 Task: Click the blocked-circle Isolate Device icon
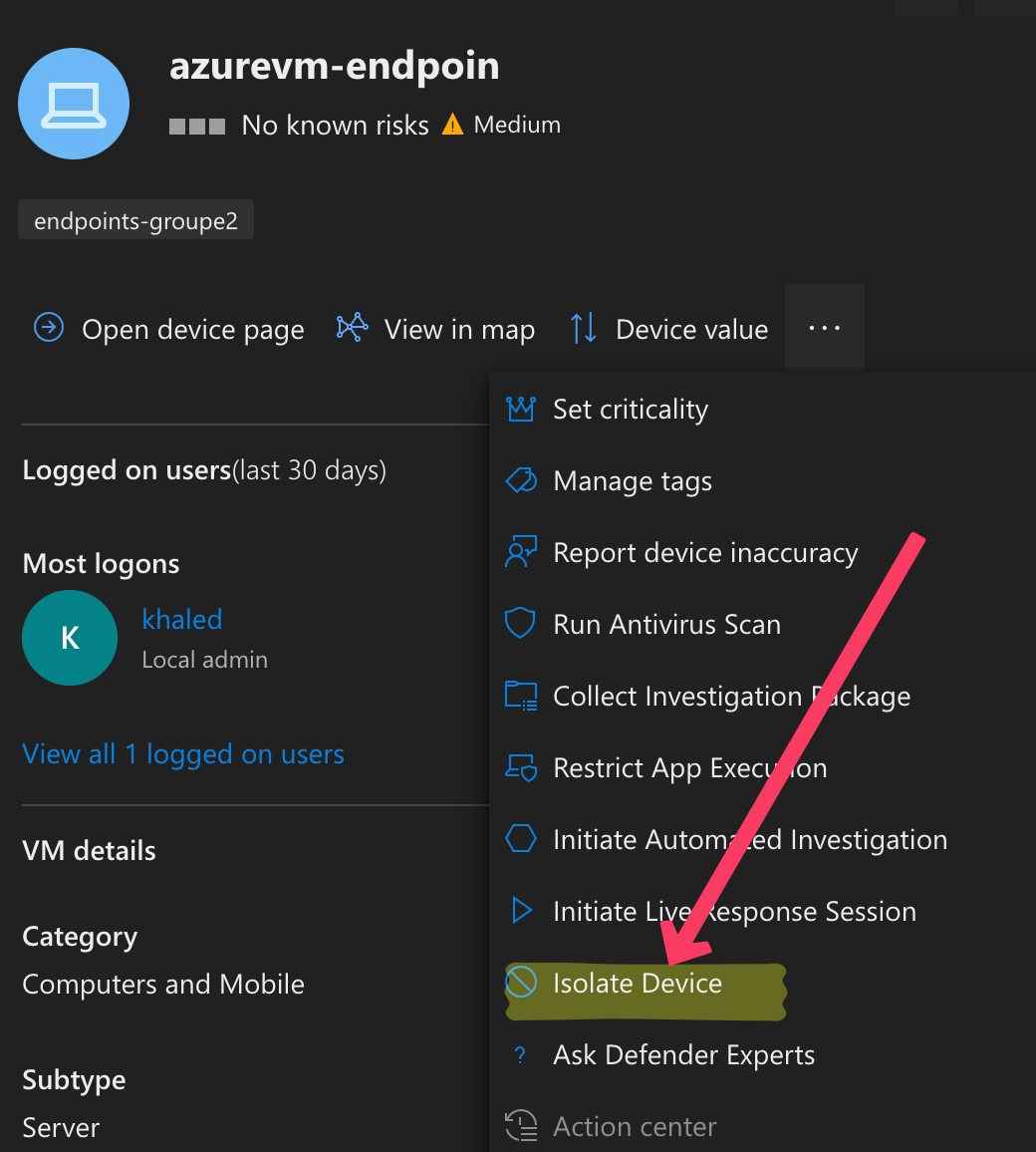pos(521,982)
